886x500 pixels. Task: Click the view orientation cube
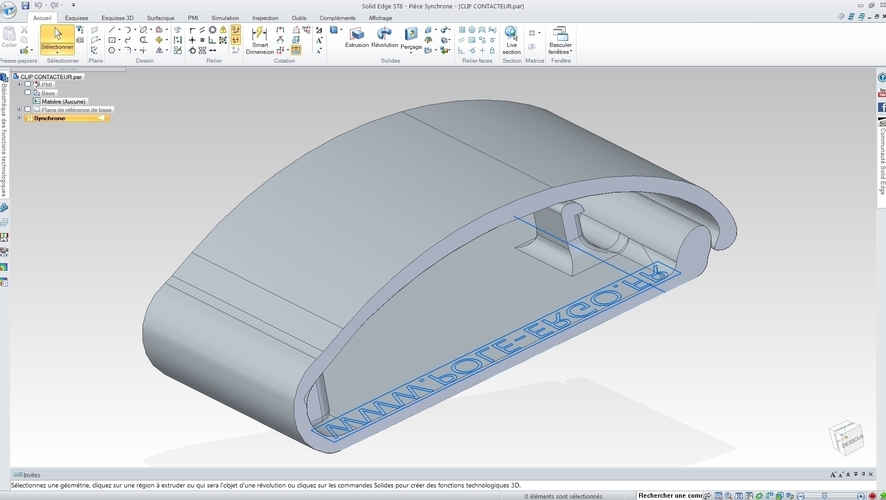coord(846,437)
